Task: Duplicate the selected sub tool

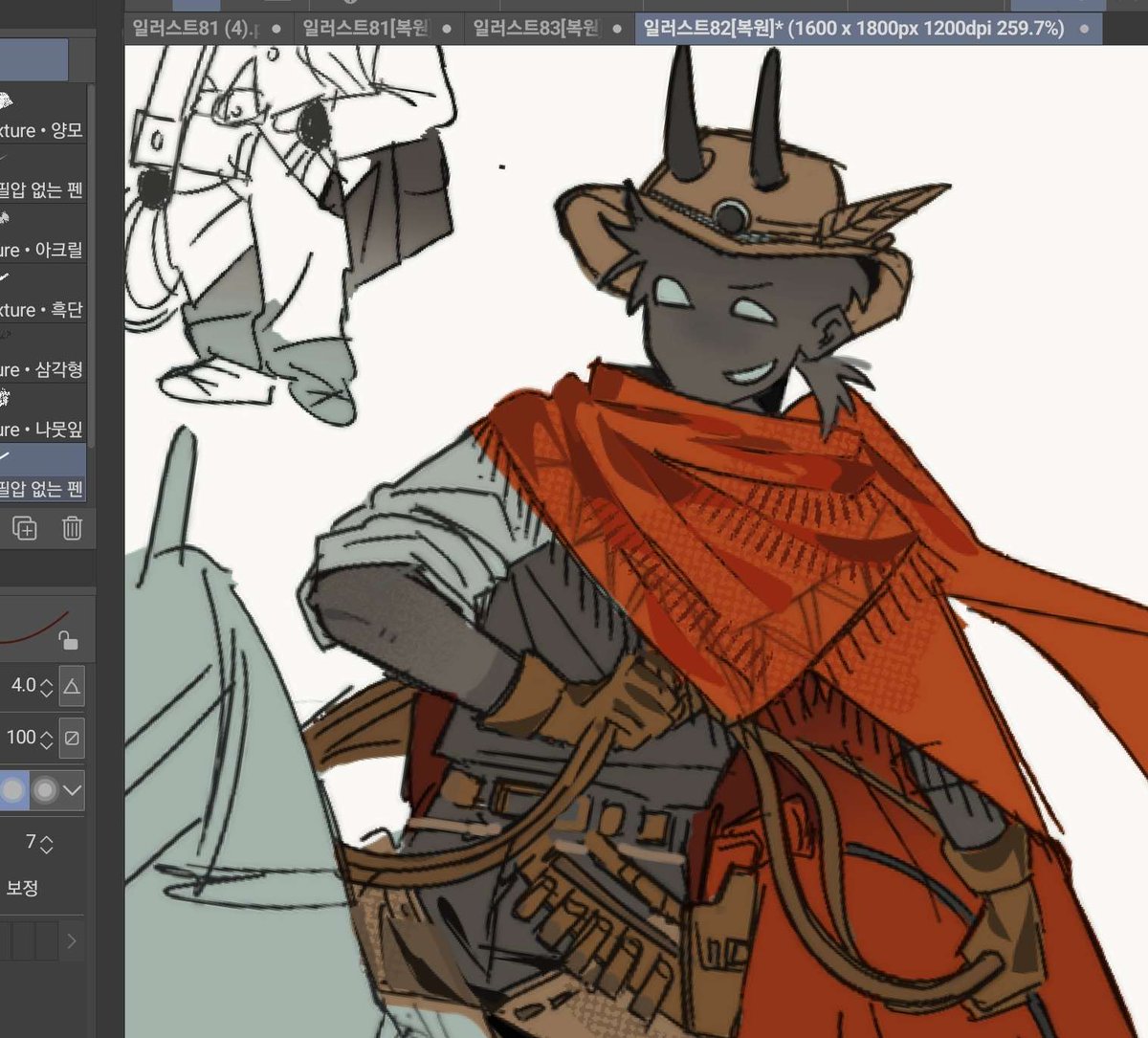Action: pos(25,527)
